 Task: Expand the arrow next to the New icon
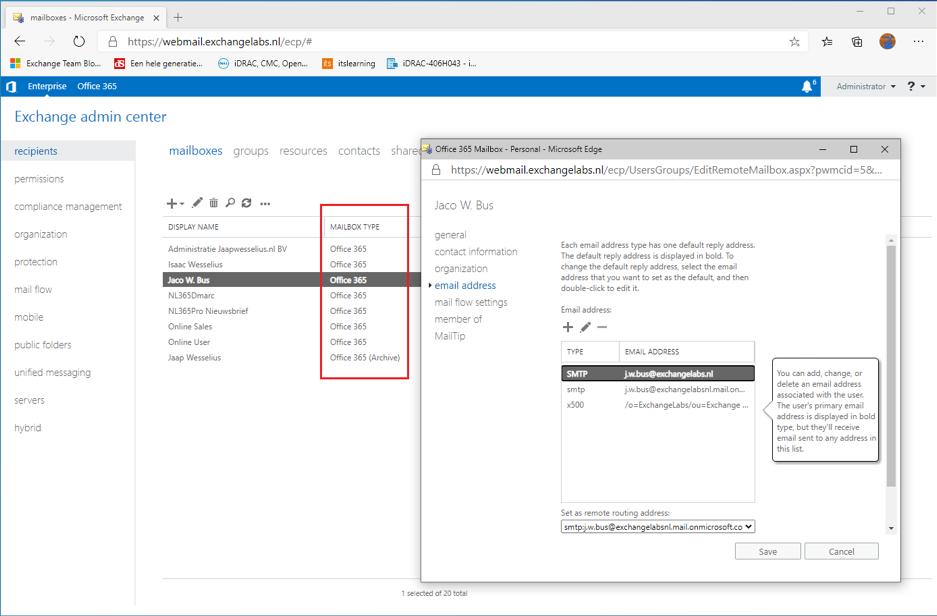181,203
